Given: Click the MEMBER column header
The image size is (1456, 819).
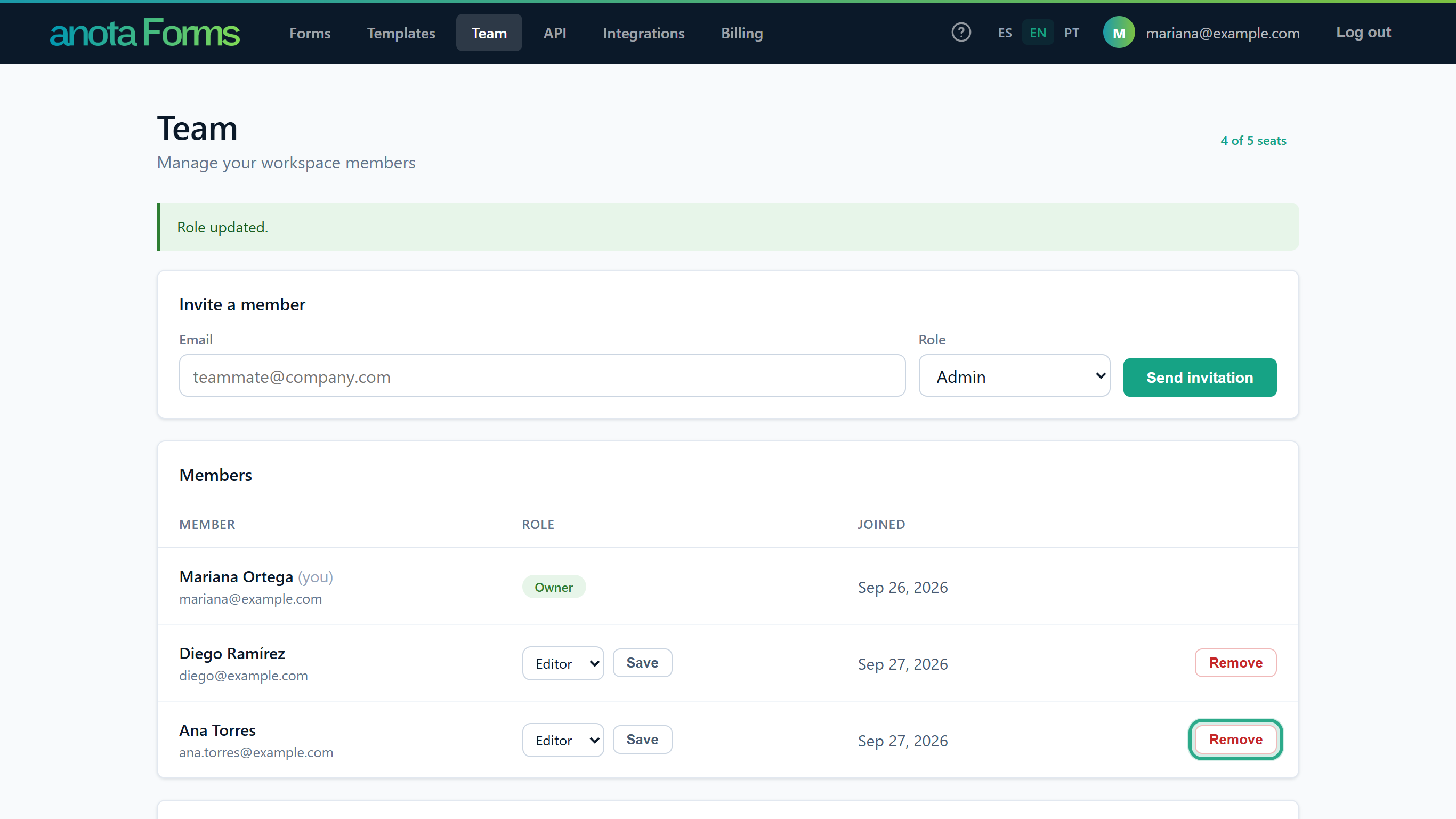Looking at the screenshot, I should [x=207, y=524].
